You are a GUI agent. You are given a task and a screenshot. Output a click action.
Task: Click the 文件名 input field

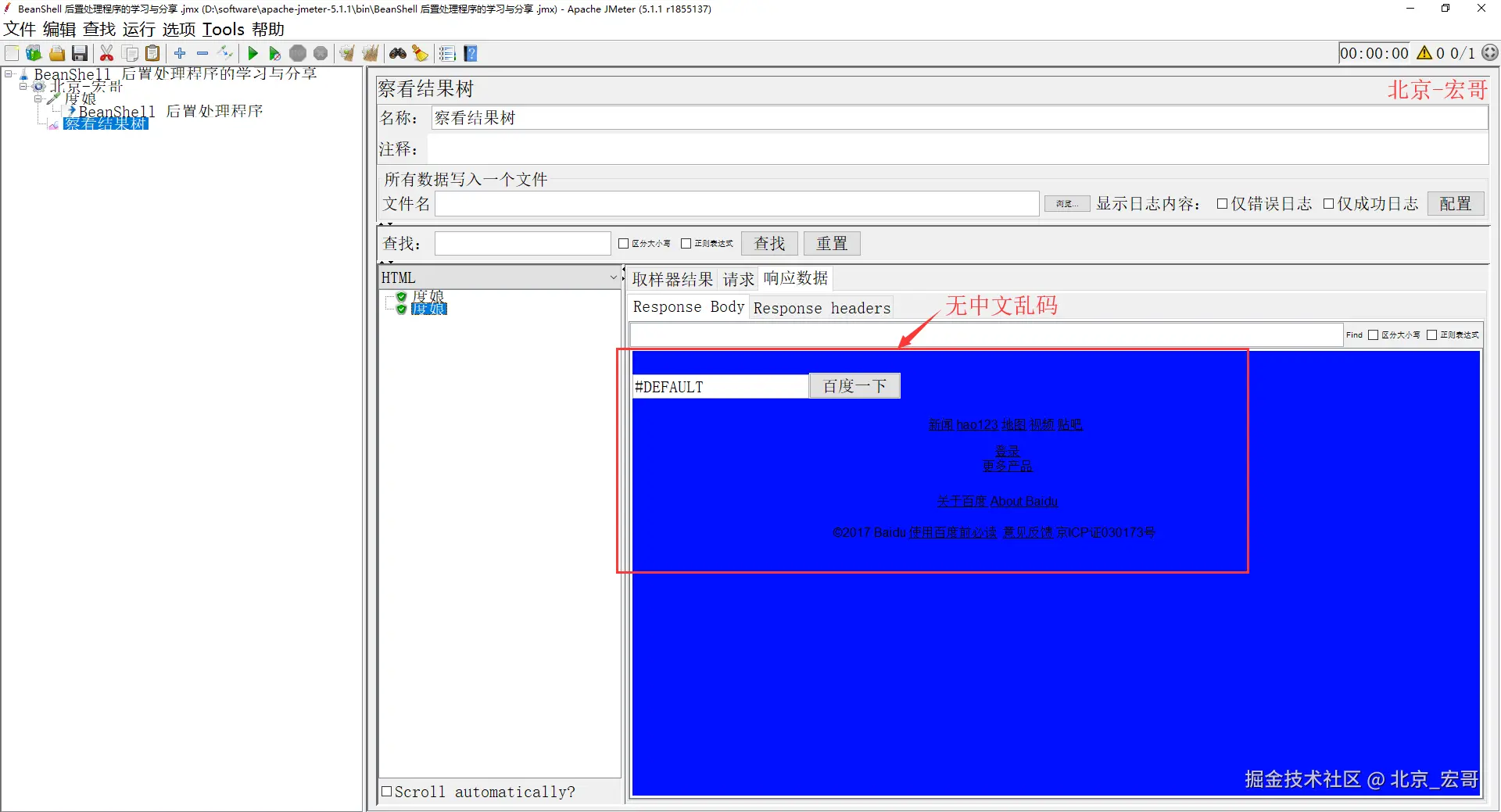(736, 204)
